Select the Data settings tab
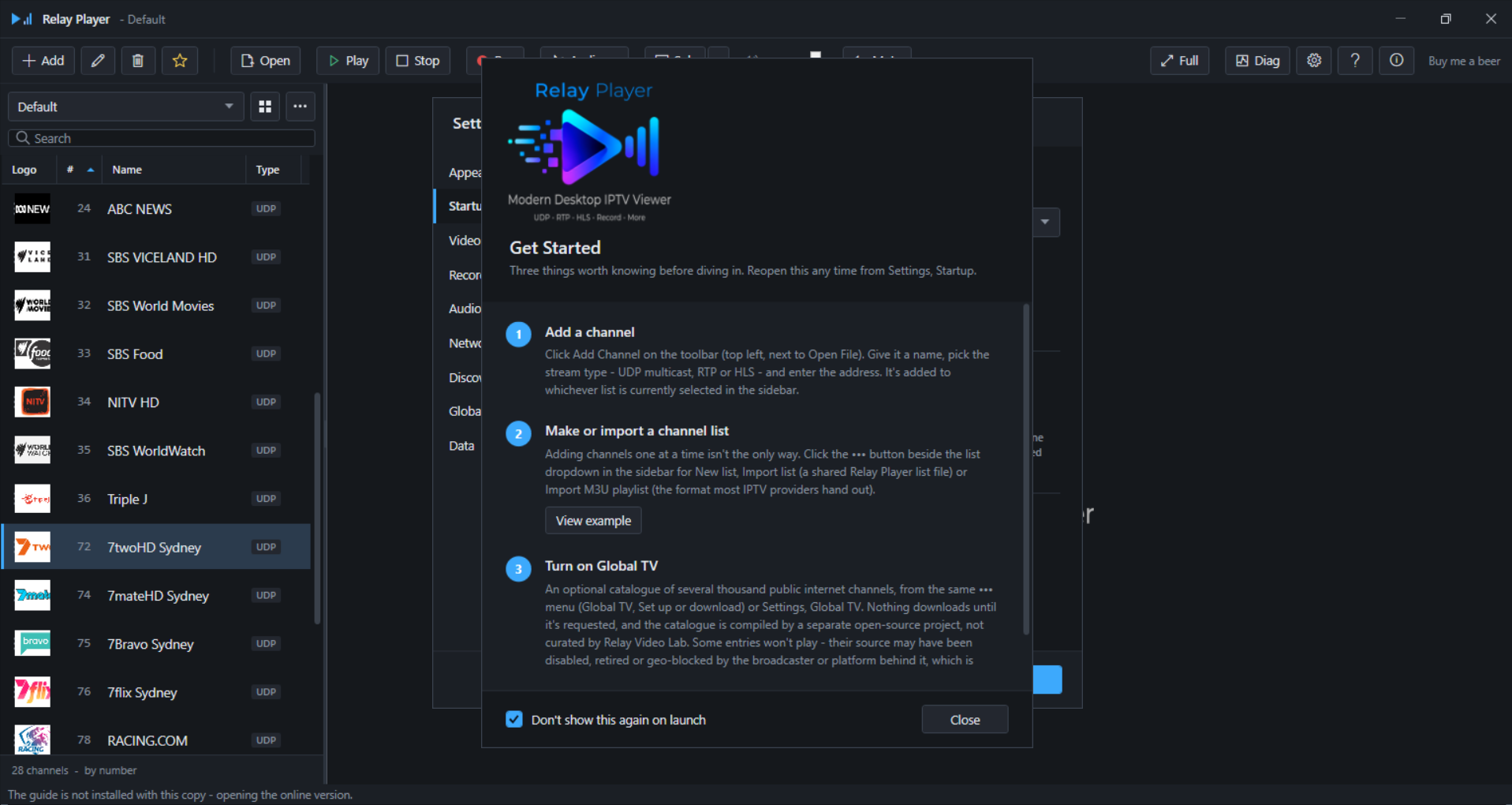 point(461,446)
